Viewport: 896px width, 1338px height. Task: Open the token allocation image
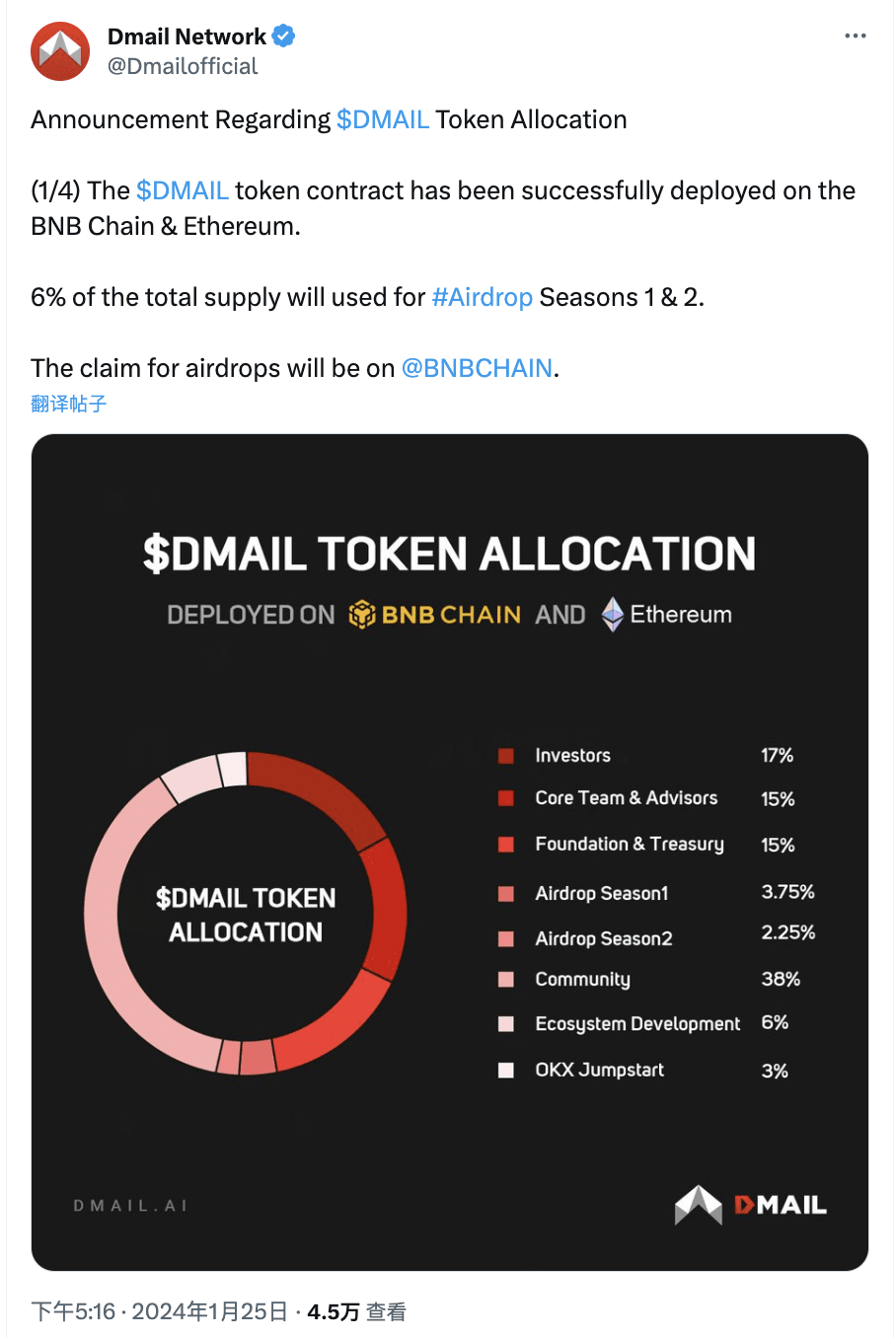click(x=448, y=851)
